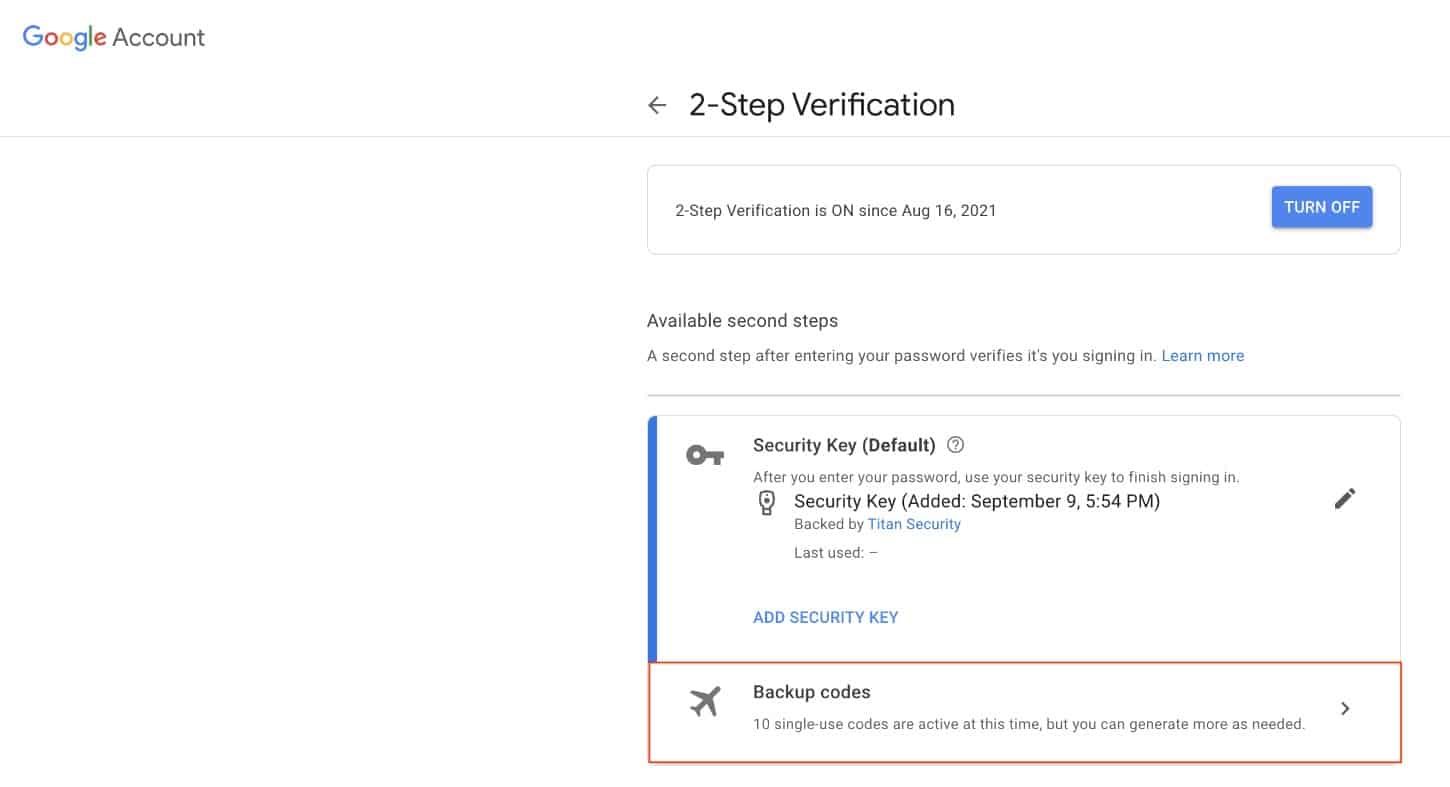
Task: Click the chevron arrow on the Backup codes row
Action: pyautogui.click(x=1345, y=708)
